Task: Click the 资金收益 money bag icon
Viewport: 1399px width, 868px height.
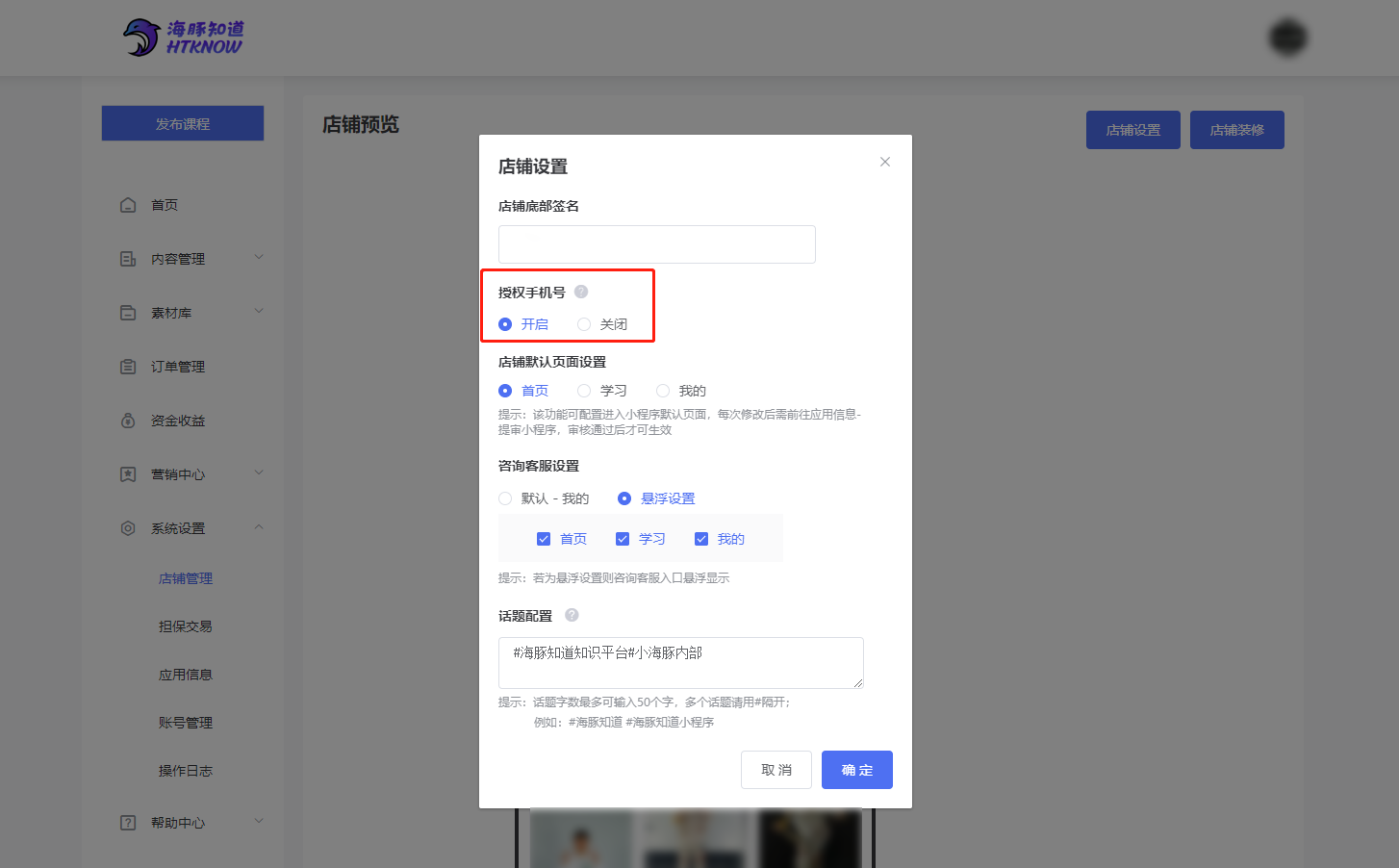Action: point(128,421)
